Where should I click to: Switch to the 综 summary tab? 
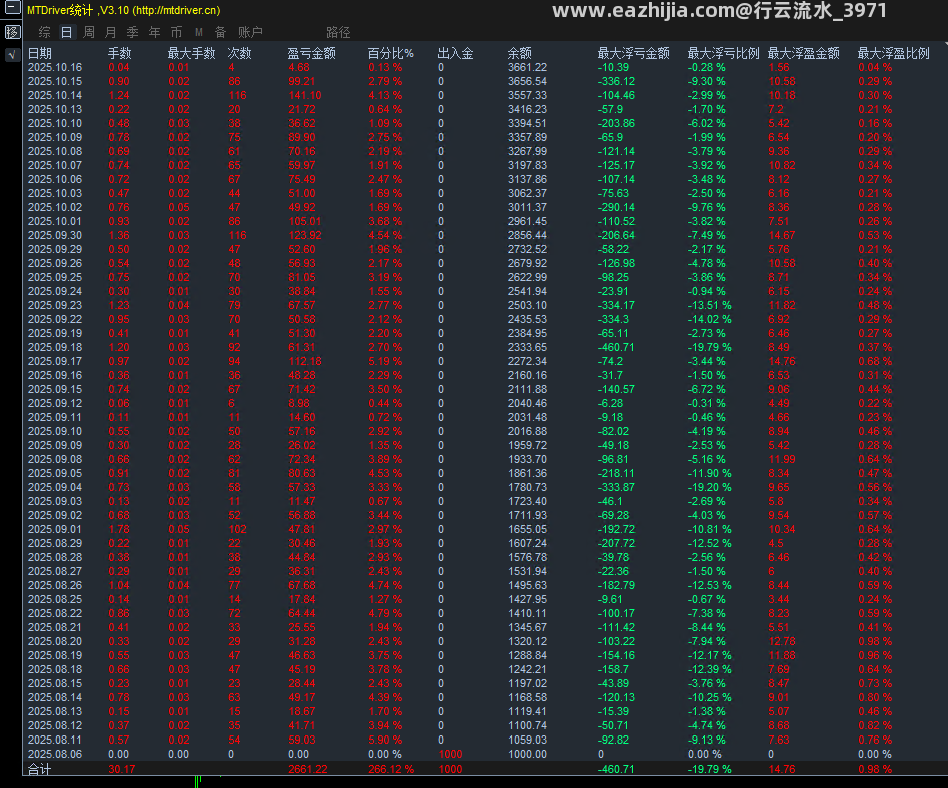pos(44,32)
